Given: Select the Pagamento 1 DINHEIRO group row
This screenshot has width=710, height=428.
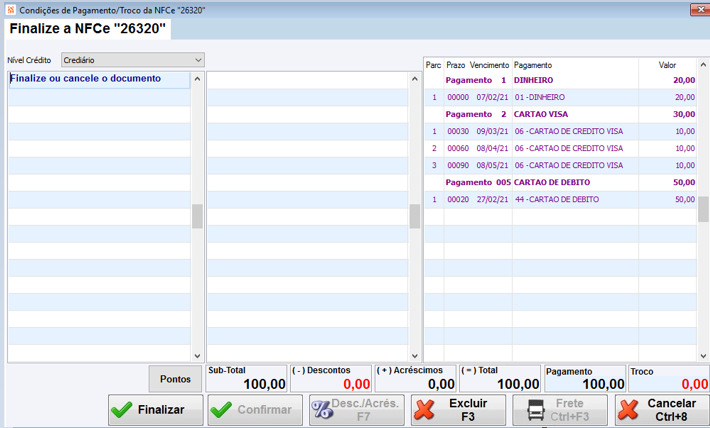Looking at the screenshot, I should tap(560, 80).
